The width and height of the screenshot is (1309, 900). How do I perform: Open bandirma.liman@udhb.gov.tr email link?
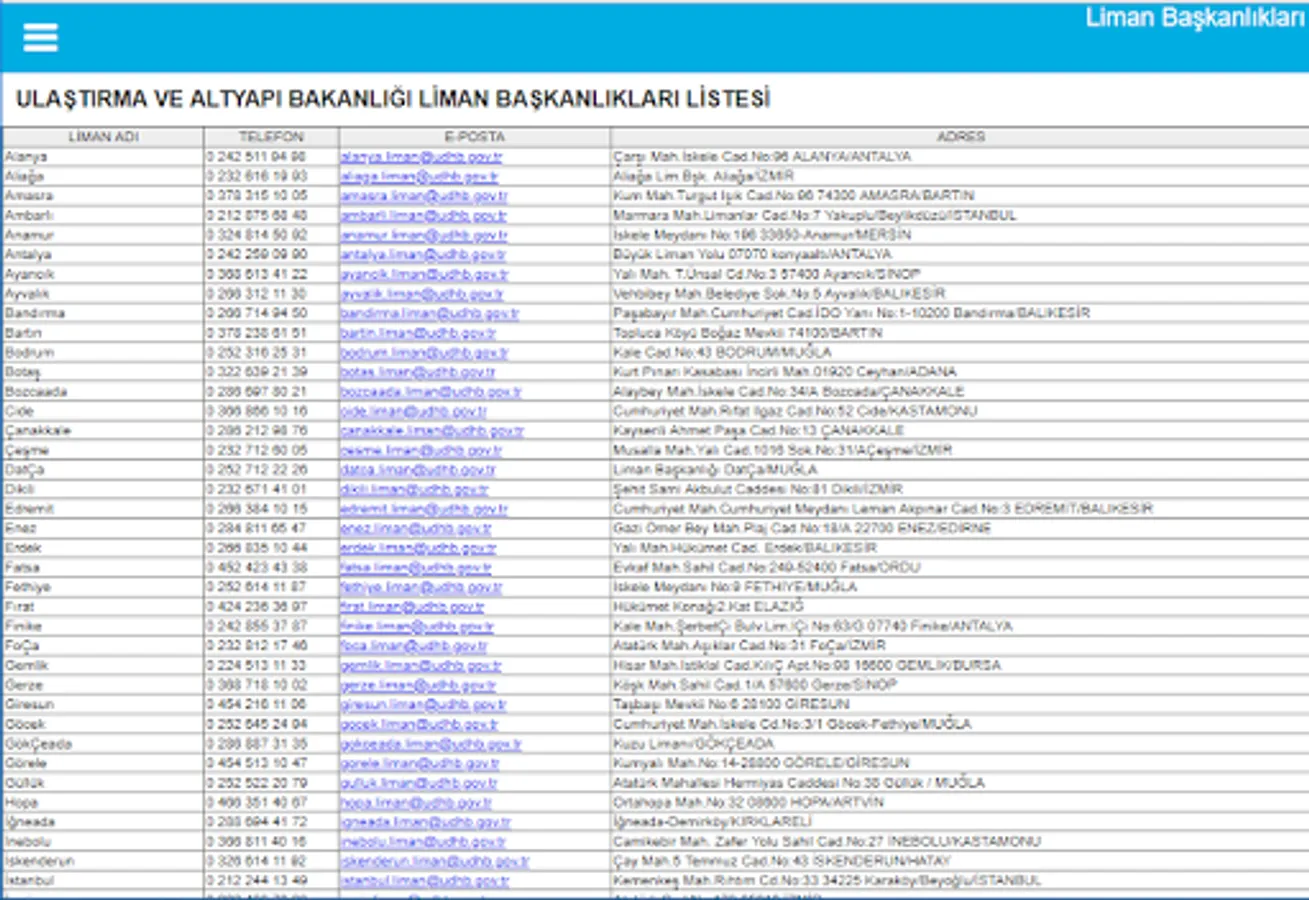click(x=430, y=313)
